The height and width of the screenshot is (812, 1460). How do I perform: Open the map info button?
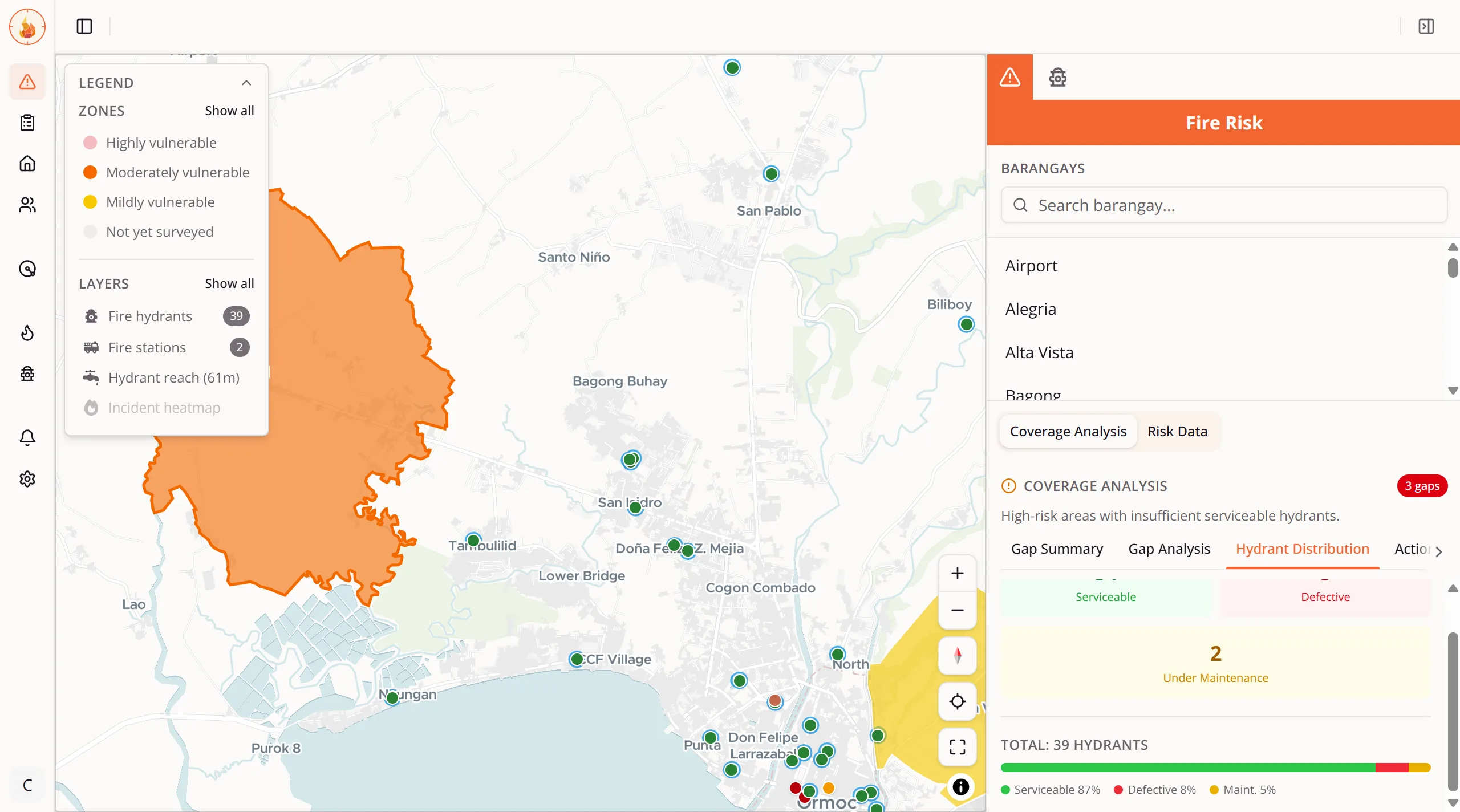(x=961, y=787)
